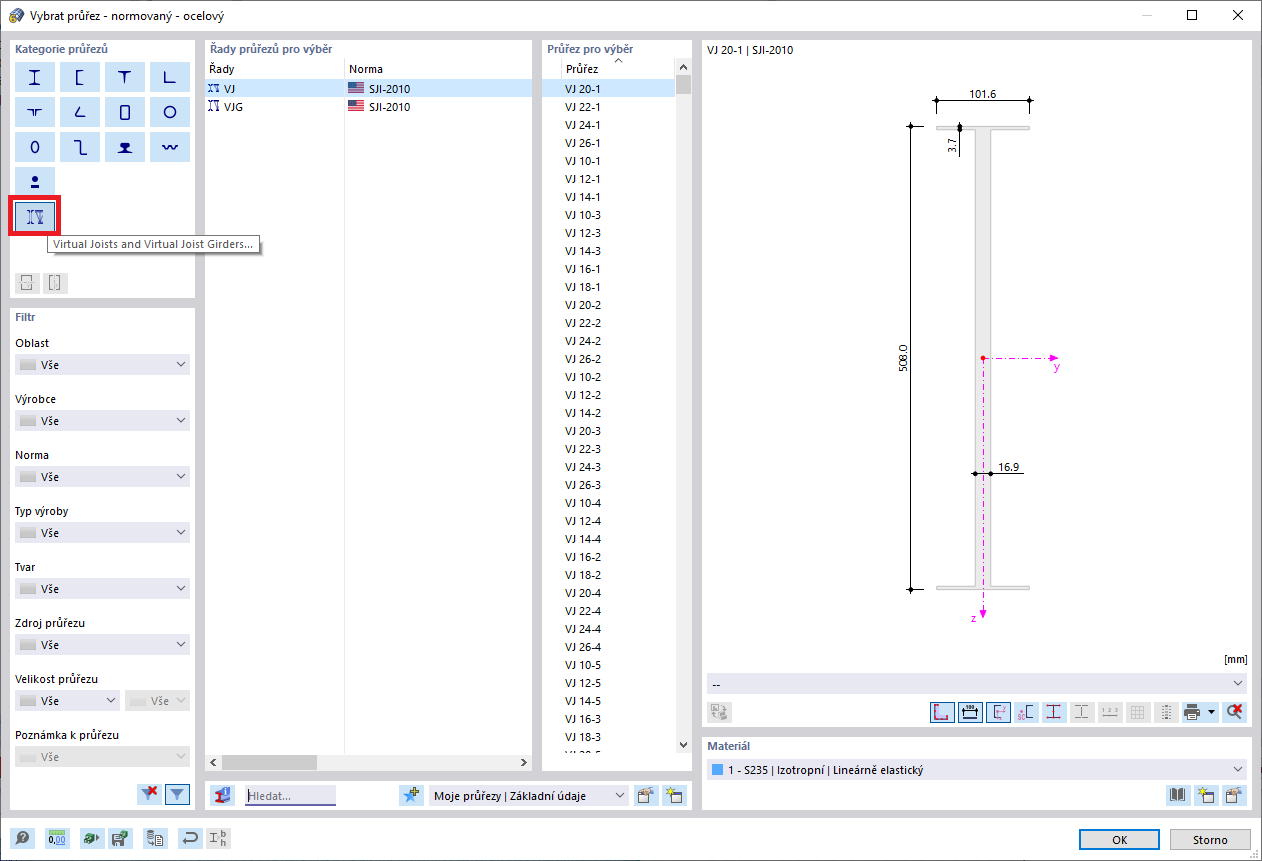Click the blue material color swatch
This screenshot has width=1262, height=861.
pyautogui.click(x=716, y=770)
